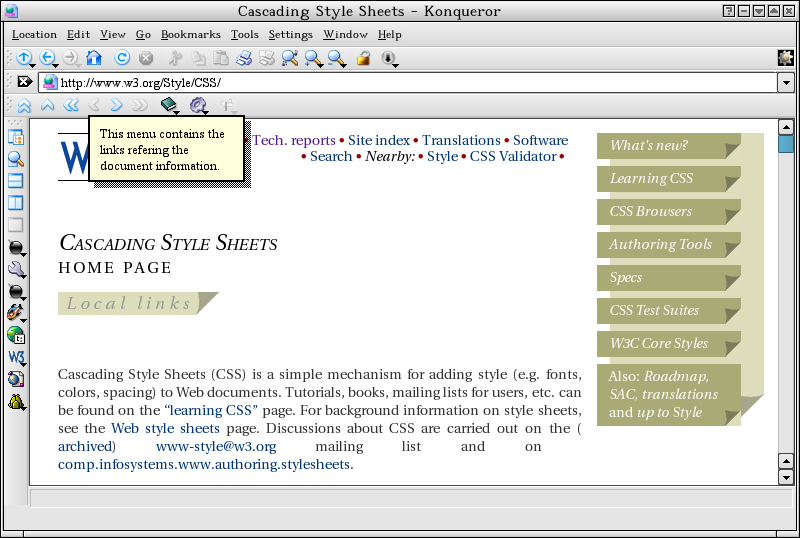800x538 pixels.
Task: Click the URL address input field
Action: pyautogui.click(x=400, y=82)
